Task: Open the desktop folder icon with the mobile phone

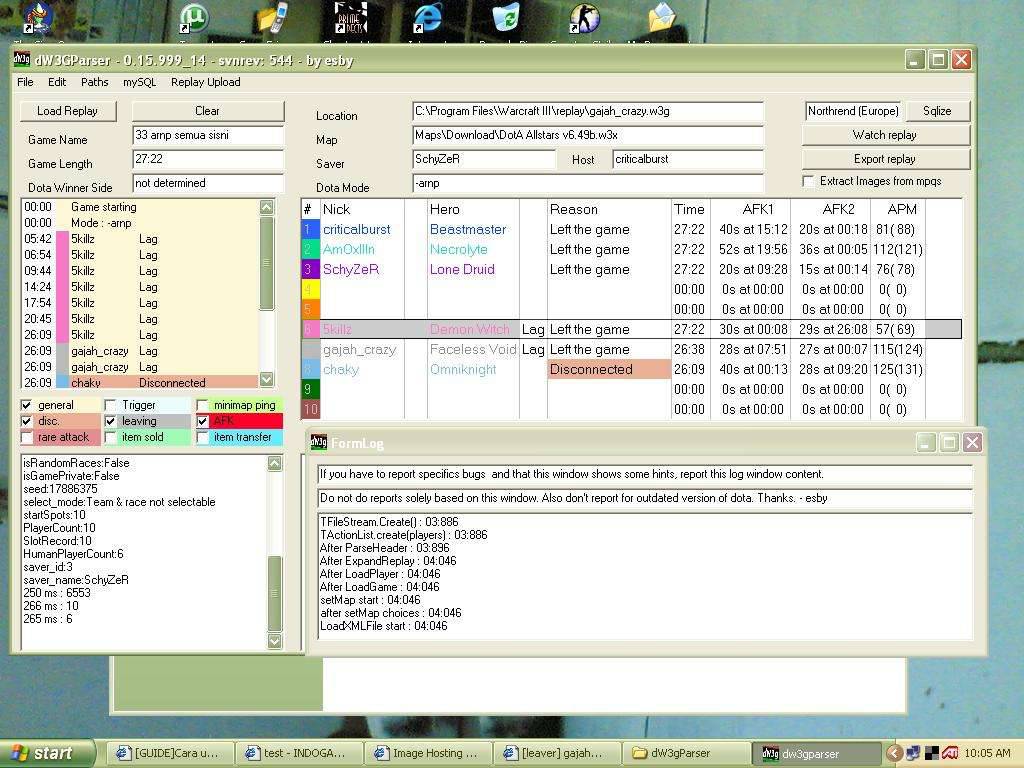Action: pyautogui.click(x=272, y=18)
